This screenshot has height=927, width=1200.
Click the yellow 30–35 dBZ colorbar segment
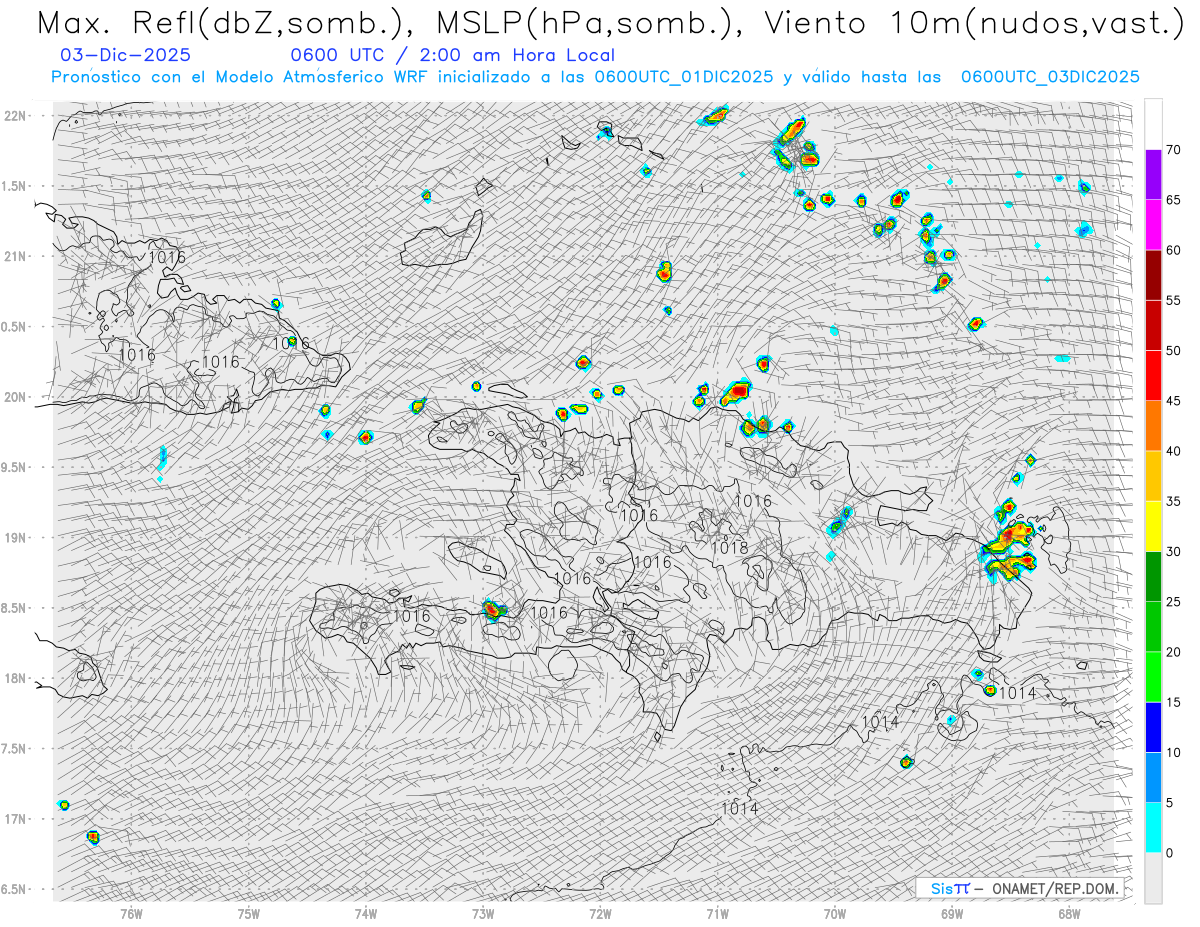(x=1153, y=526)
